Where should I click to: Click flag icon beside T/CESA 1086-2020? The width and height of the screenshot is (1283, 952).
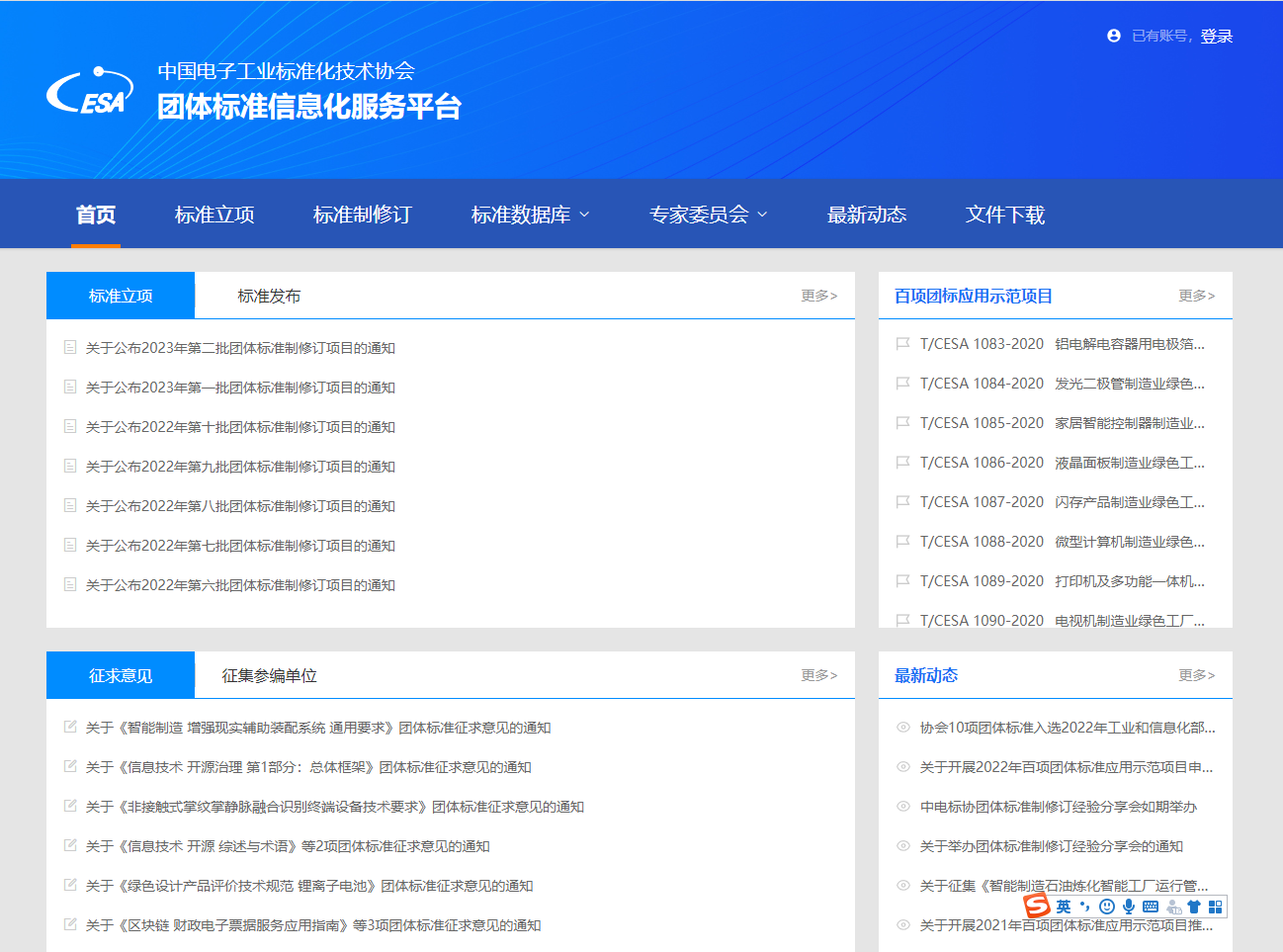pyautogui.click(x=902, y=463)
